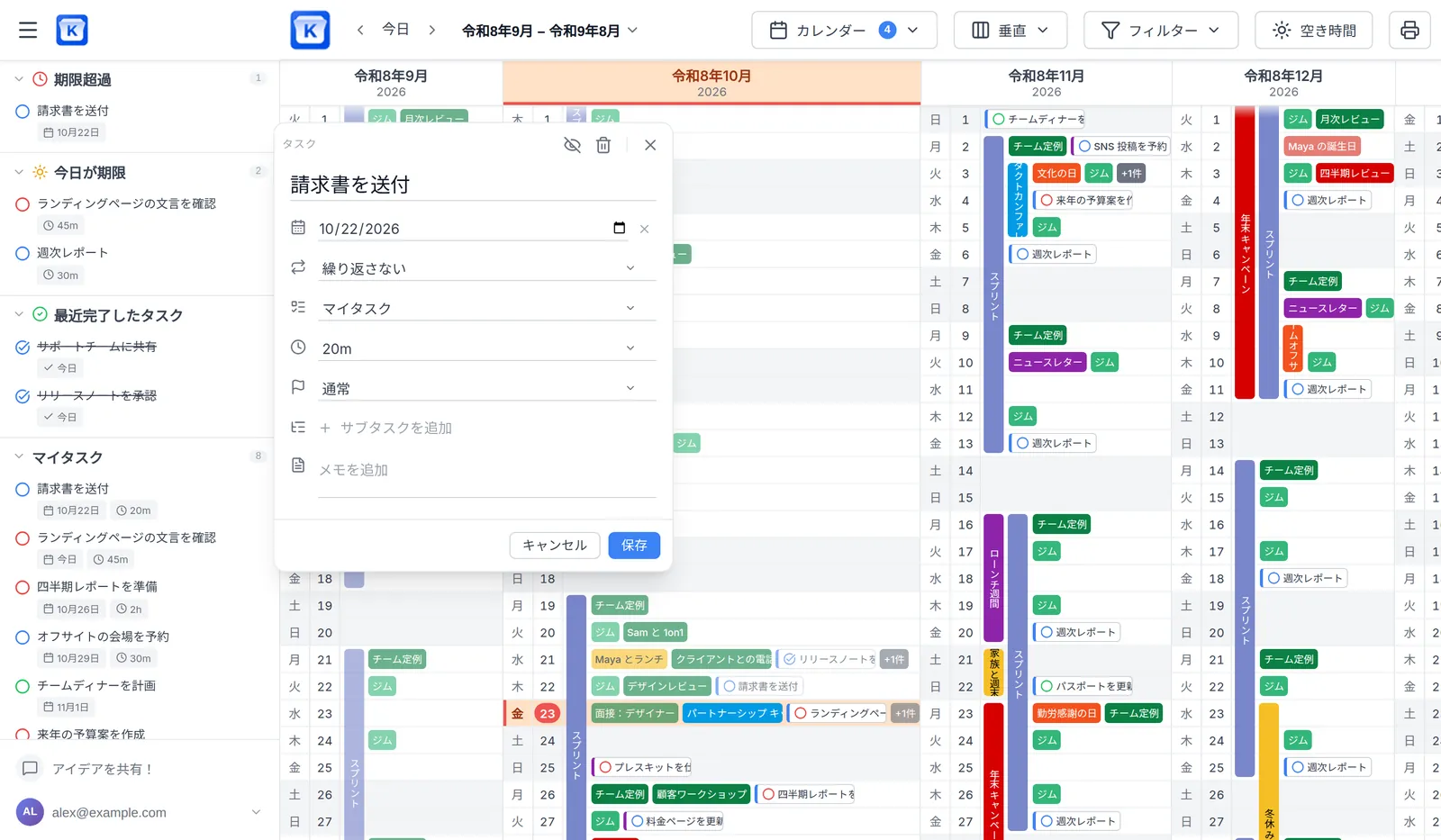Click today's date 23 in October
1441x840 pixels.
point(547,713)
